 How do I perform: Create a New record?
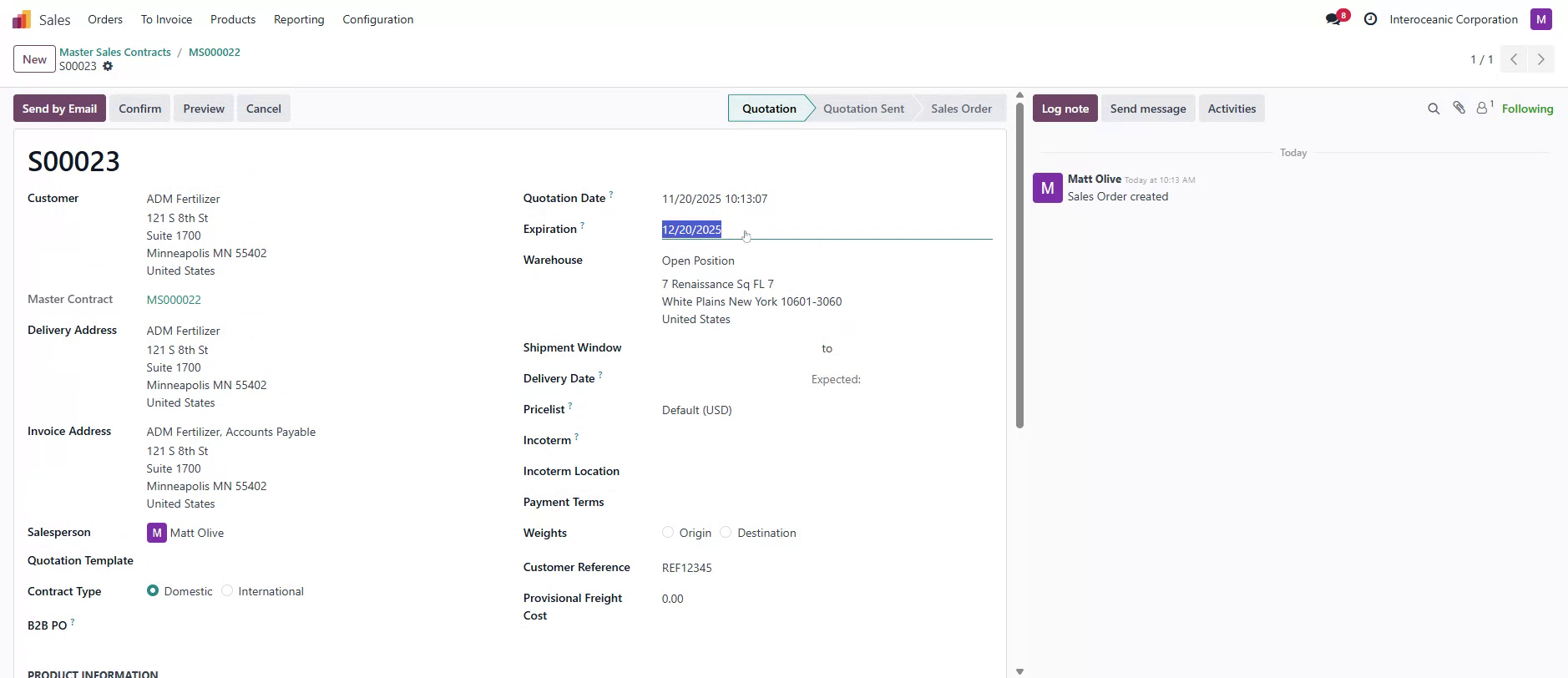34,59
